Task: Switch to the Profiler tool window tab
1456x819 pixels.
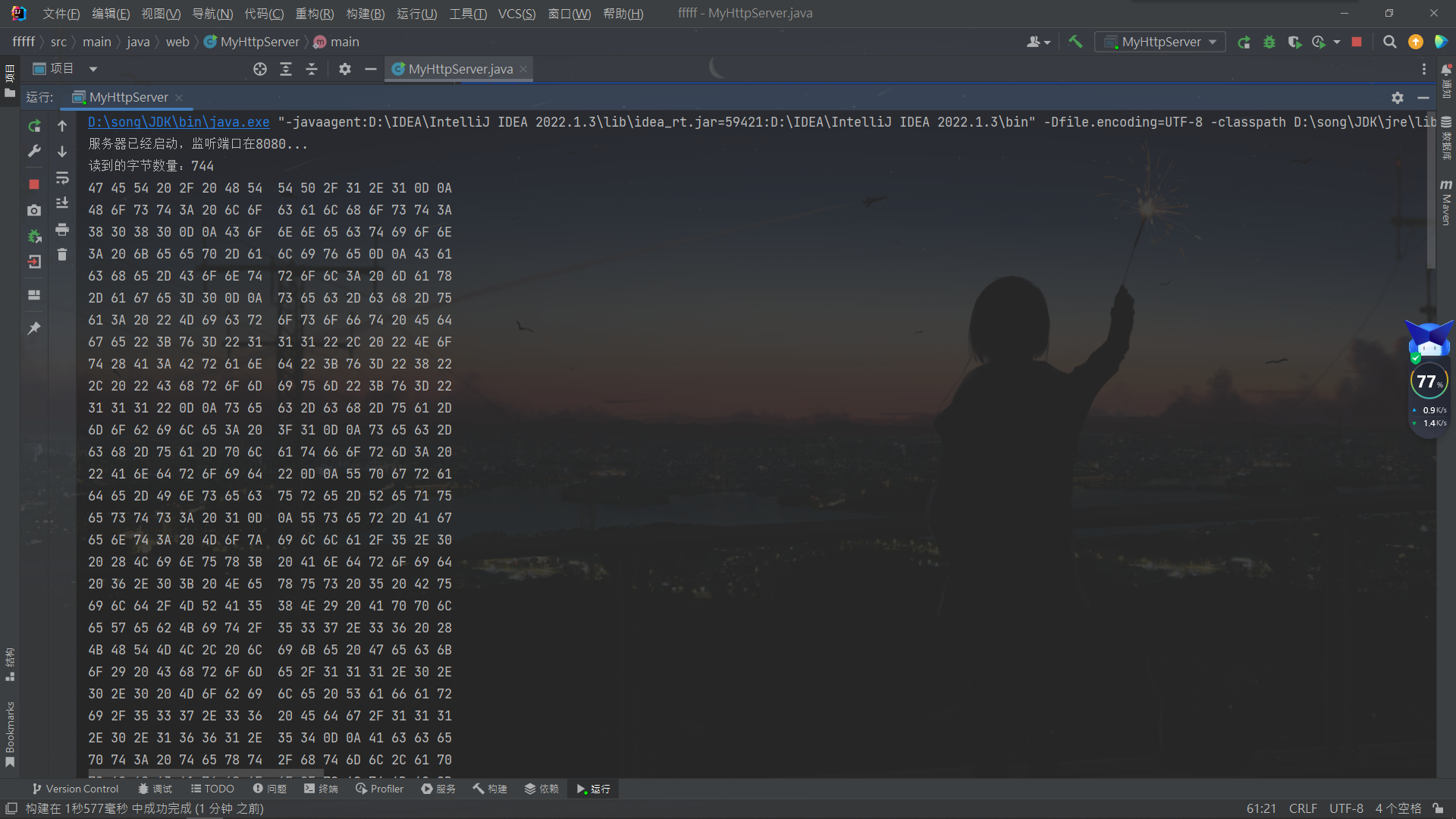Action: (379, 789)
